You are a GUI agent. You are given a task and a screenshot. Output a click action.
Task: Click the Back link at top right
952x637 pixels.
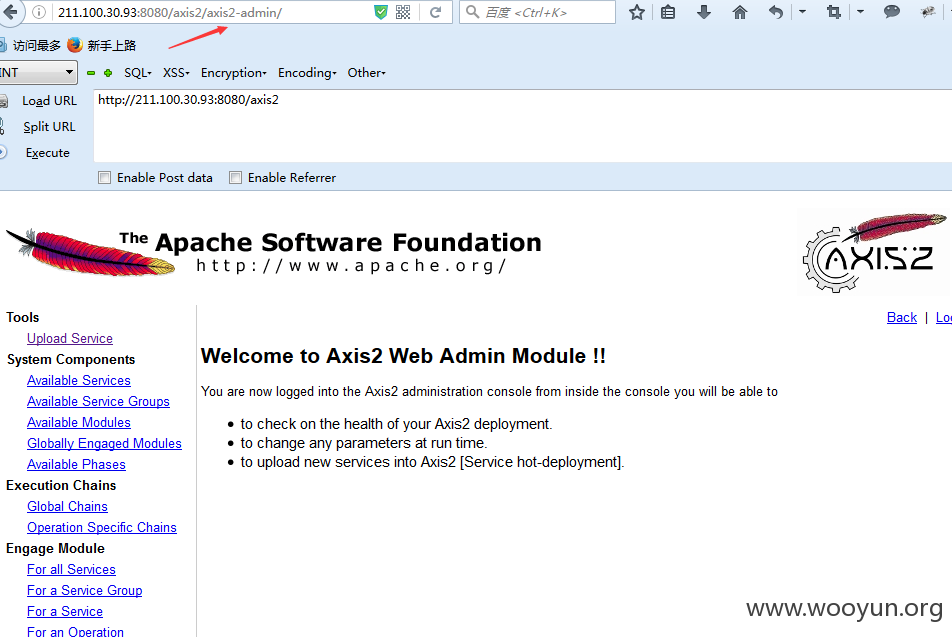[x=902, y=318]
